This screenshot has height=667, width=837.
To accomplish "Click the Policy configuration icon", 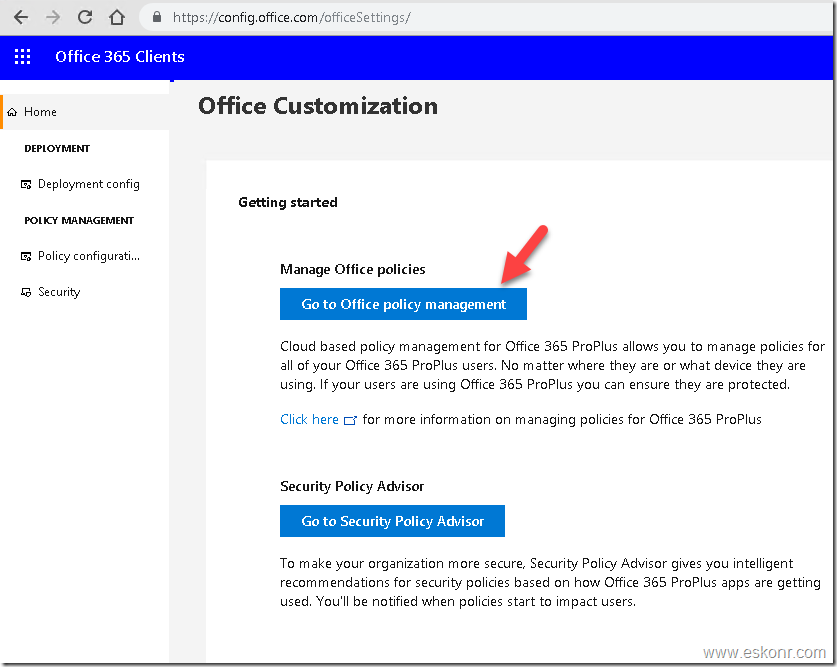I will point(26,257).
